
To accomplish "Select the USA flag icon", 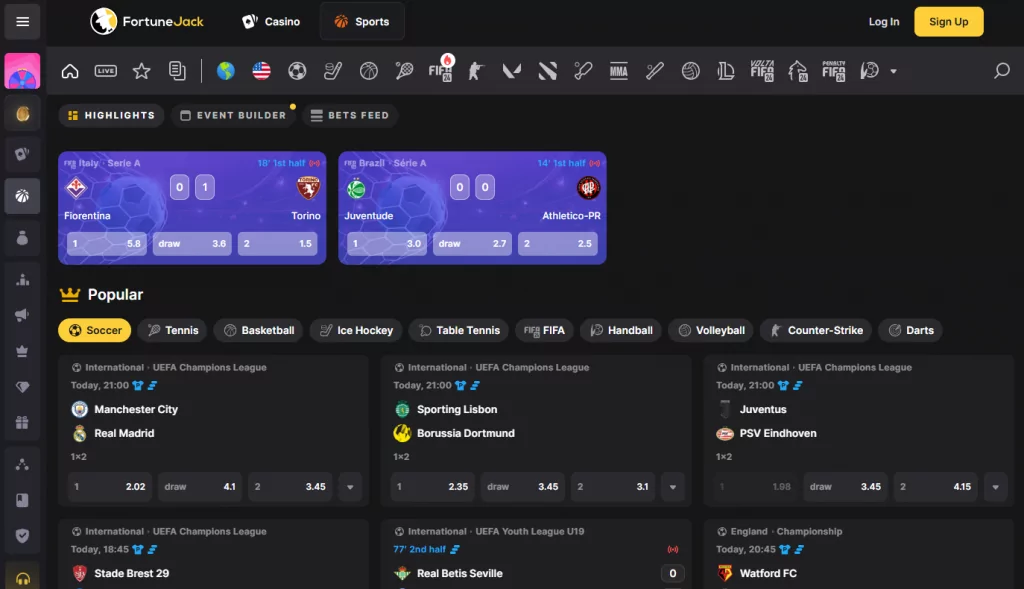I will point(261,71).
